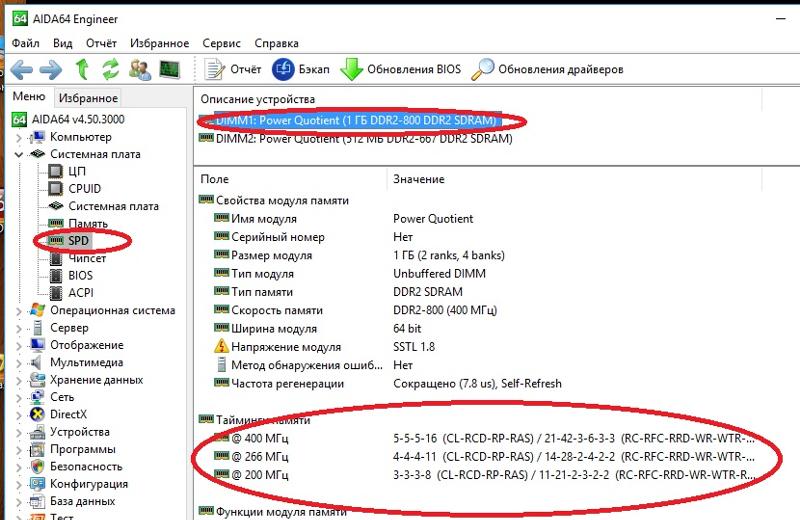Open the Справка menu
This screenshot has height=520, width=800.
277,43
